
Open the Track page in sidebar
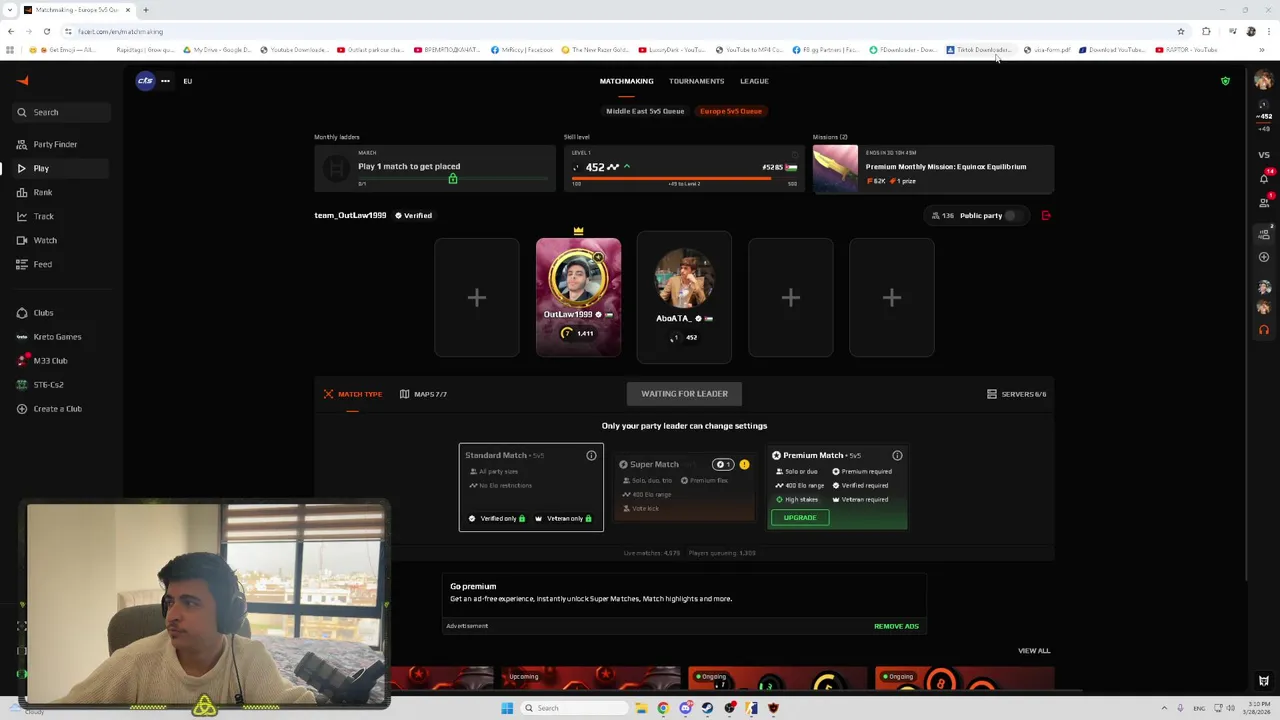(x=35, y=216)
